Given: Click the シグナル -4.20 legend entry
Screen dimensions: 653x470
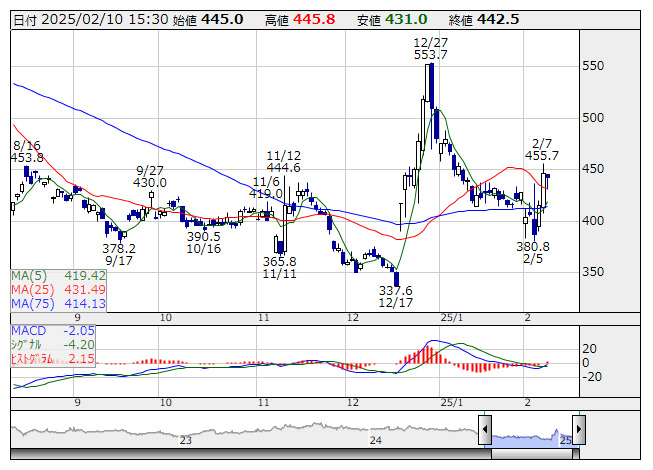Looking at the screenshot, I should (53, 345).
